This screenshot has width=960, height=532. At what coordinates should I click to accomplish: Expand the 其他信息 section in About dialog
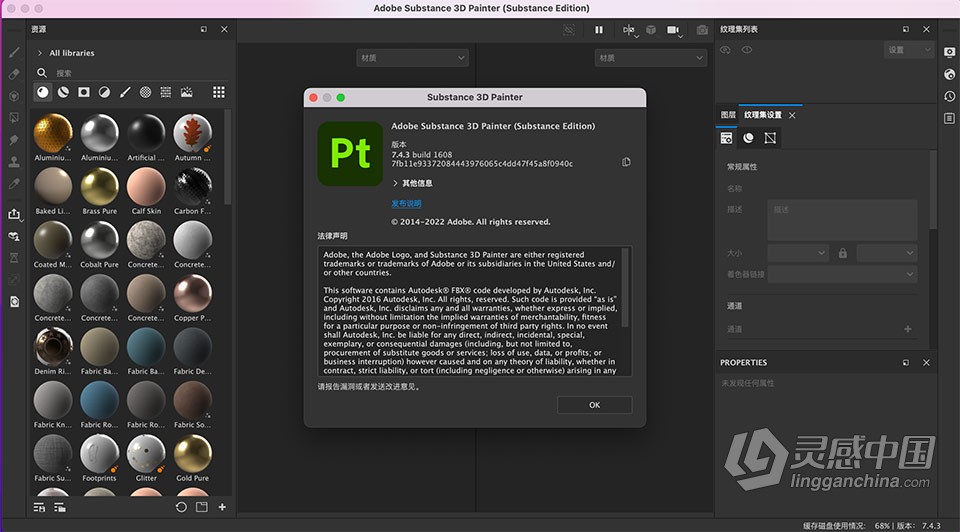point(395,183)
